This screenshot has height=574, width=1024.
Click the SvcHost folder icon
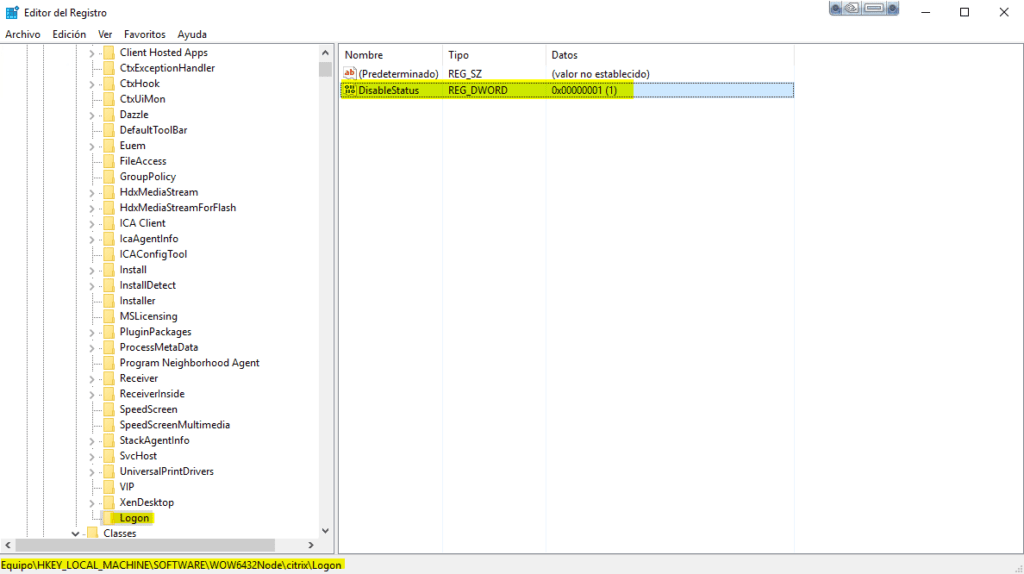pyautogui.click(x=109, y=456)
